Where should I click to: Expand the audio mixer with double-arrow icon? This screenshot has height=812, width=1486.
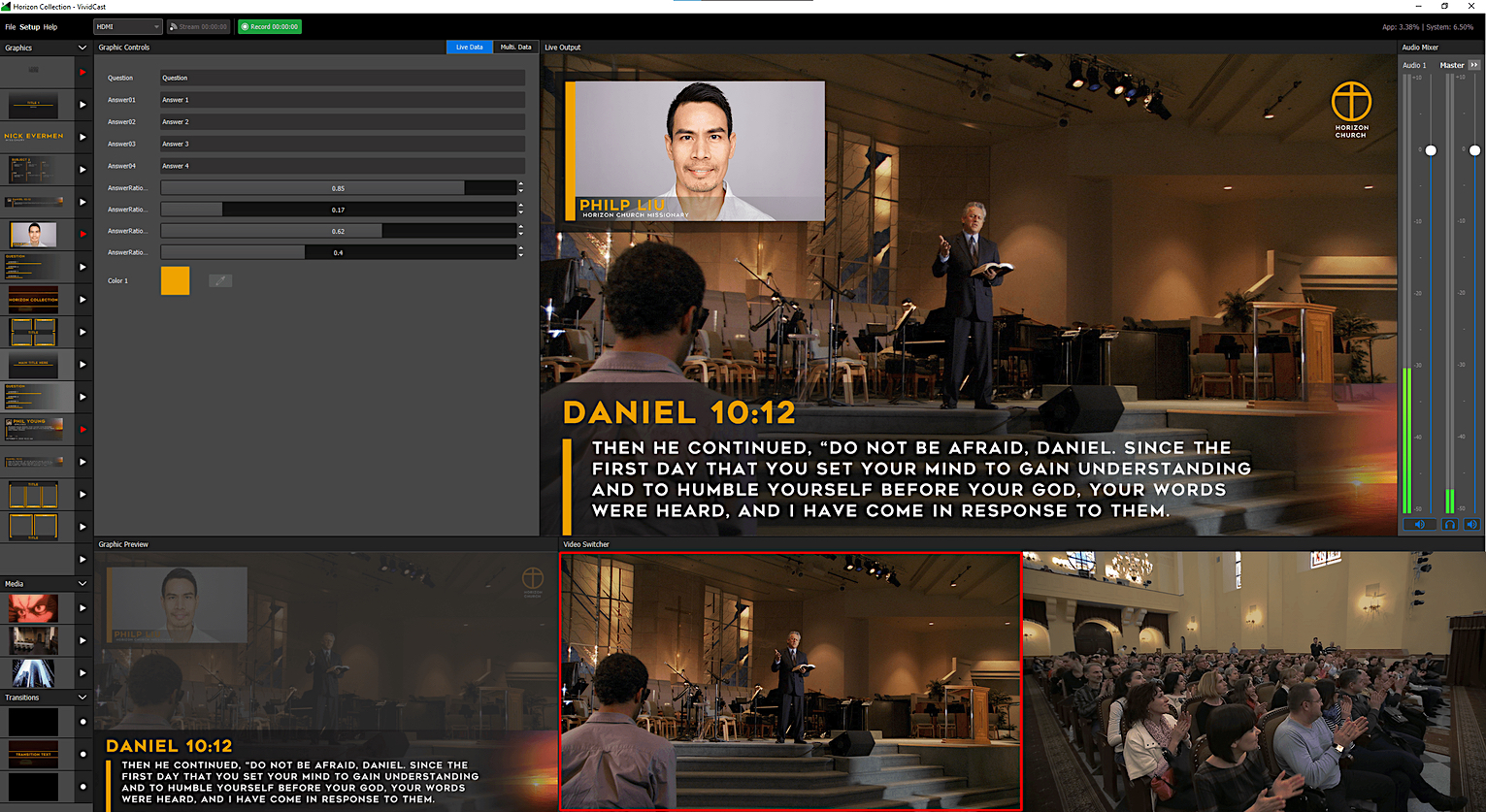(1474, 65)
